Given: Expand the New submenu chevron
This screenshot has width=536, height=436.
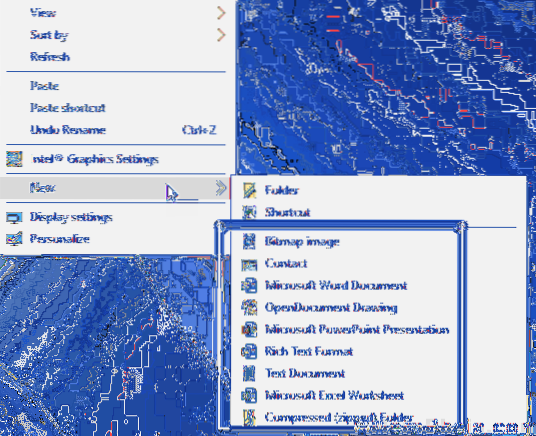Looking at the screenshot, I should coord(221,188).
